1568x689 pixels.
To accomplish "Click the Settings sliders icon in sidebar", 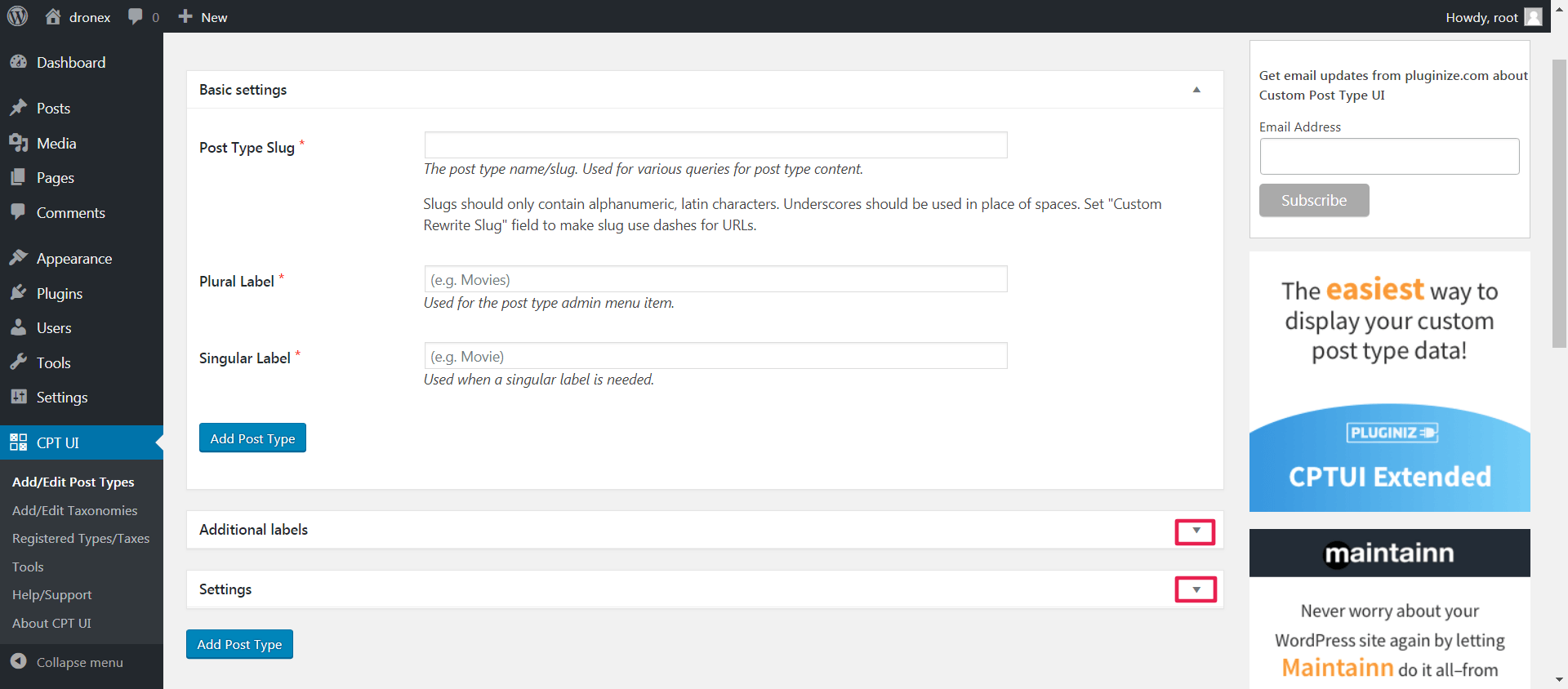I will point(18,397).
